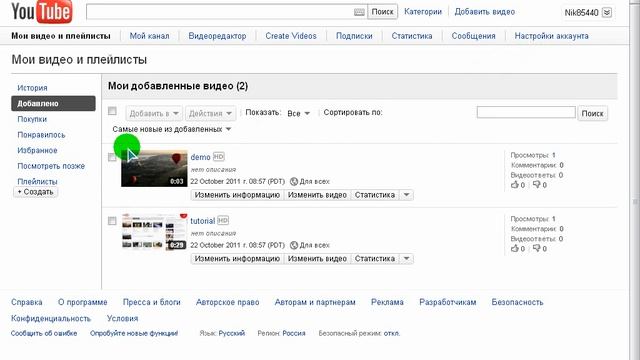The image size is (640, 360).
Task: Open 'Мои видео и плейлисты' tab
Action: pyautogui.click(x=61, y=36)
